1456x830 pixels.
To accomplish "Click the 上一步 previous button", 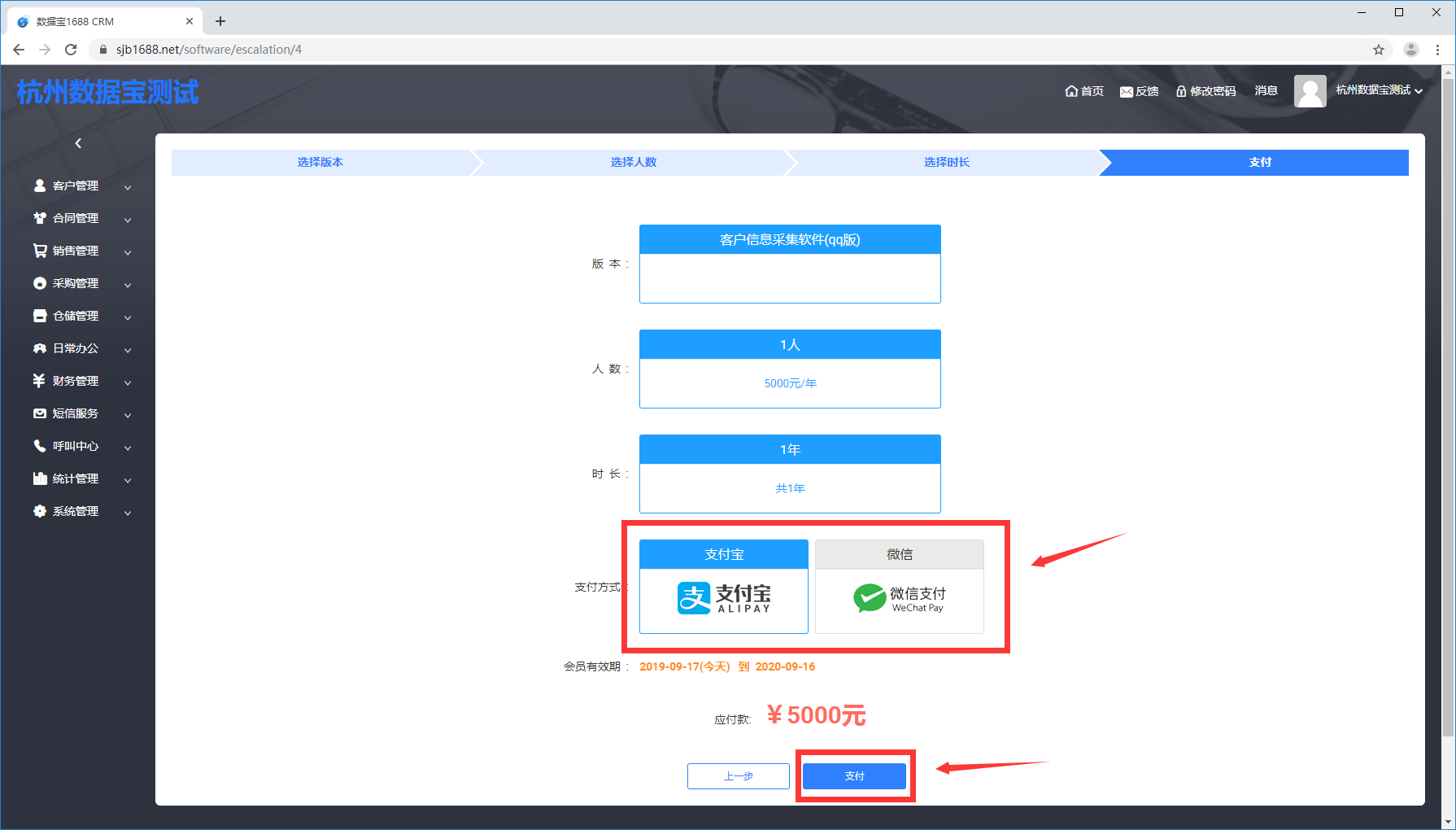I will pos(739,776).
